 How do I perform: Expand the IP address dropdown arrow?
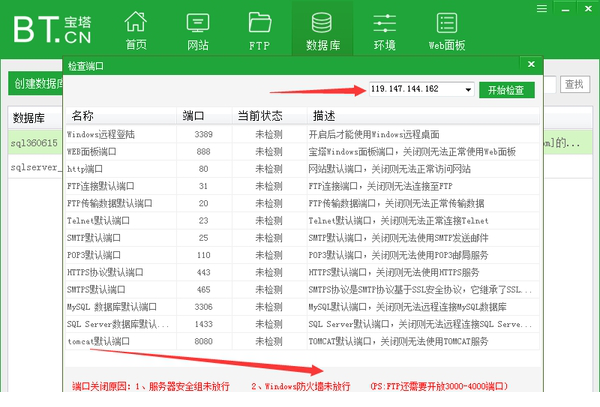(468, 90)
